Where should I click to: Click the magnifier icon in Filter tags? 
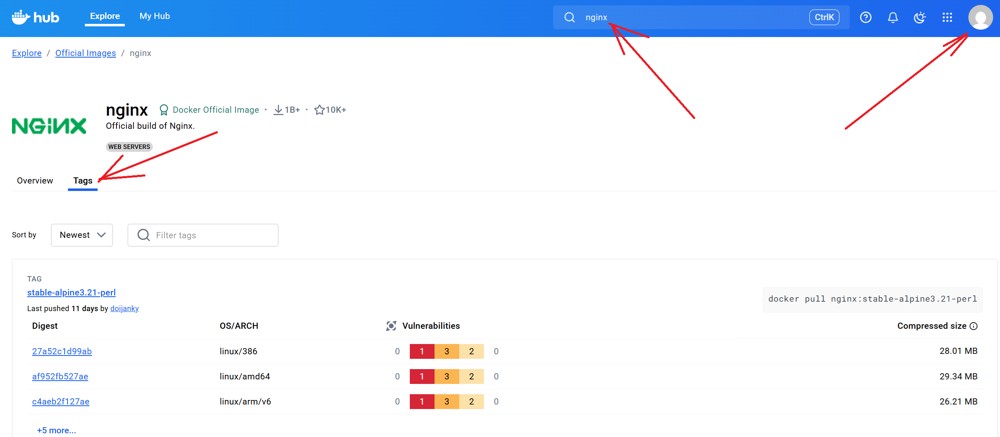pos(144,235)
